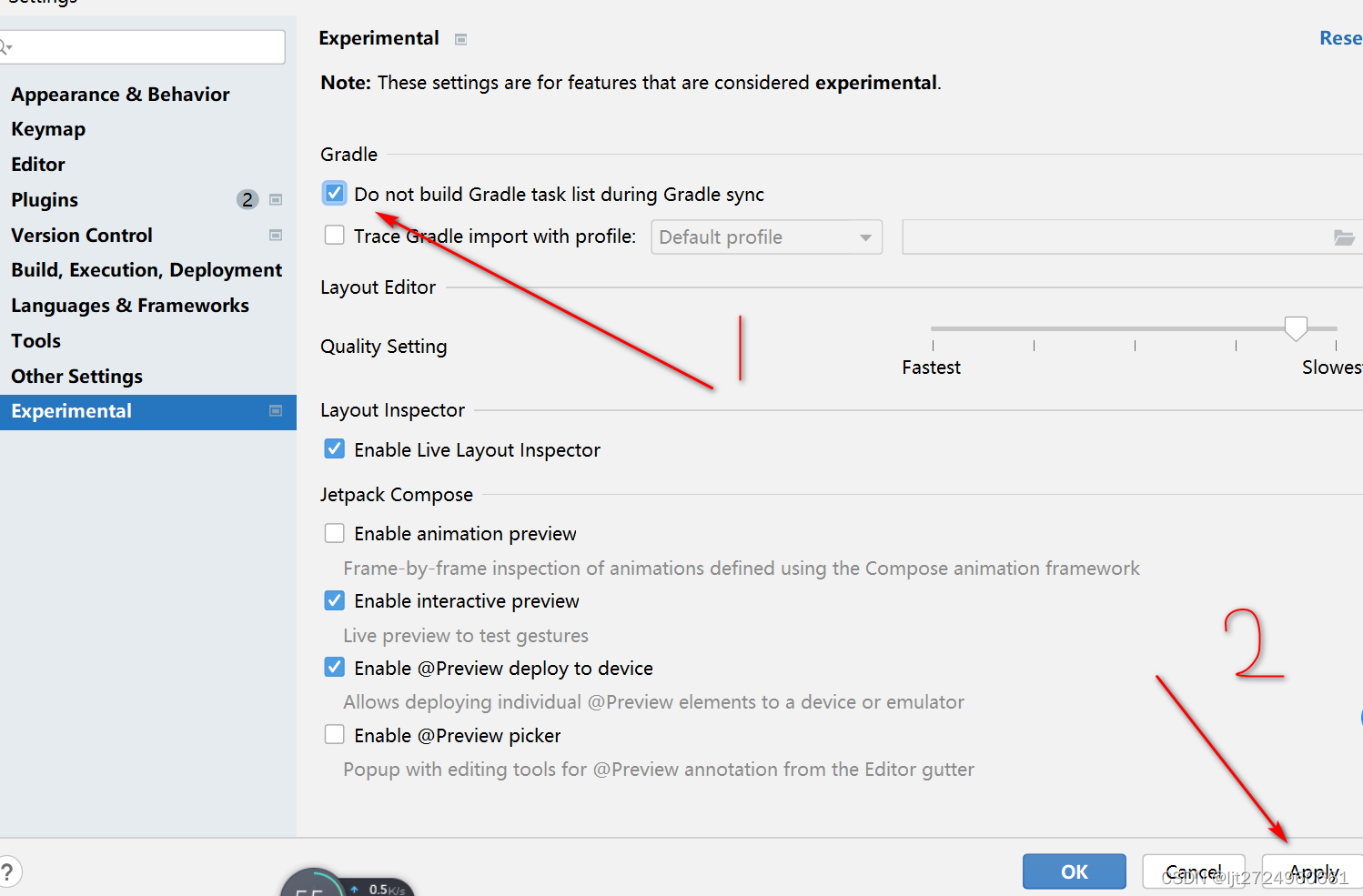Switch to Appearance & Behavior settings
This screenshot has height=896, width=1363.
[119, 94]
